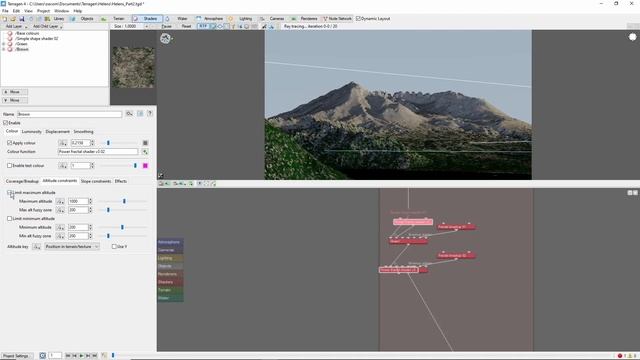Open the Edit menu
The height and width of the screenshot is (360, 640).
click(x=16, y=11)
